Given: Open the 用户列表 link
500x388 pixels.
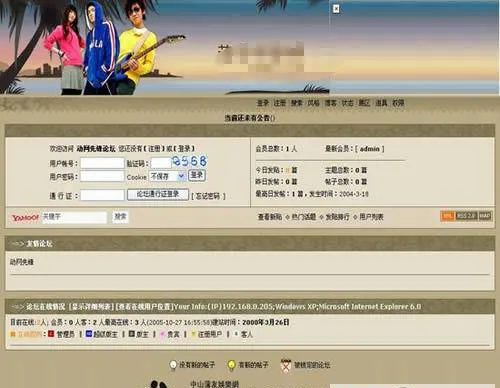Looking at the screenshot, I should (x=371, y=217).
